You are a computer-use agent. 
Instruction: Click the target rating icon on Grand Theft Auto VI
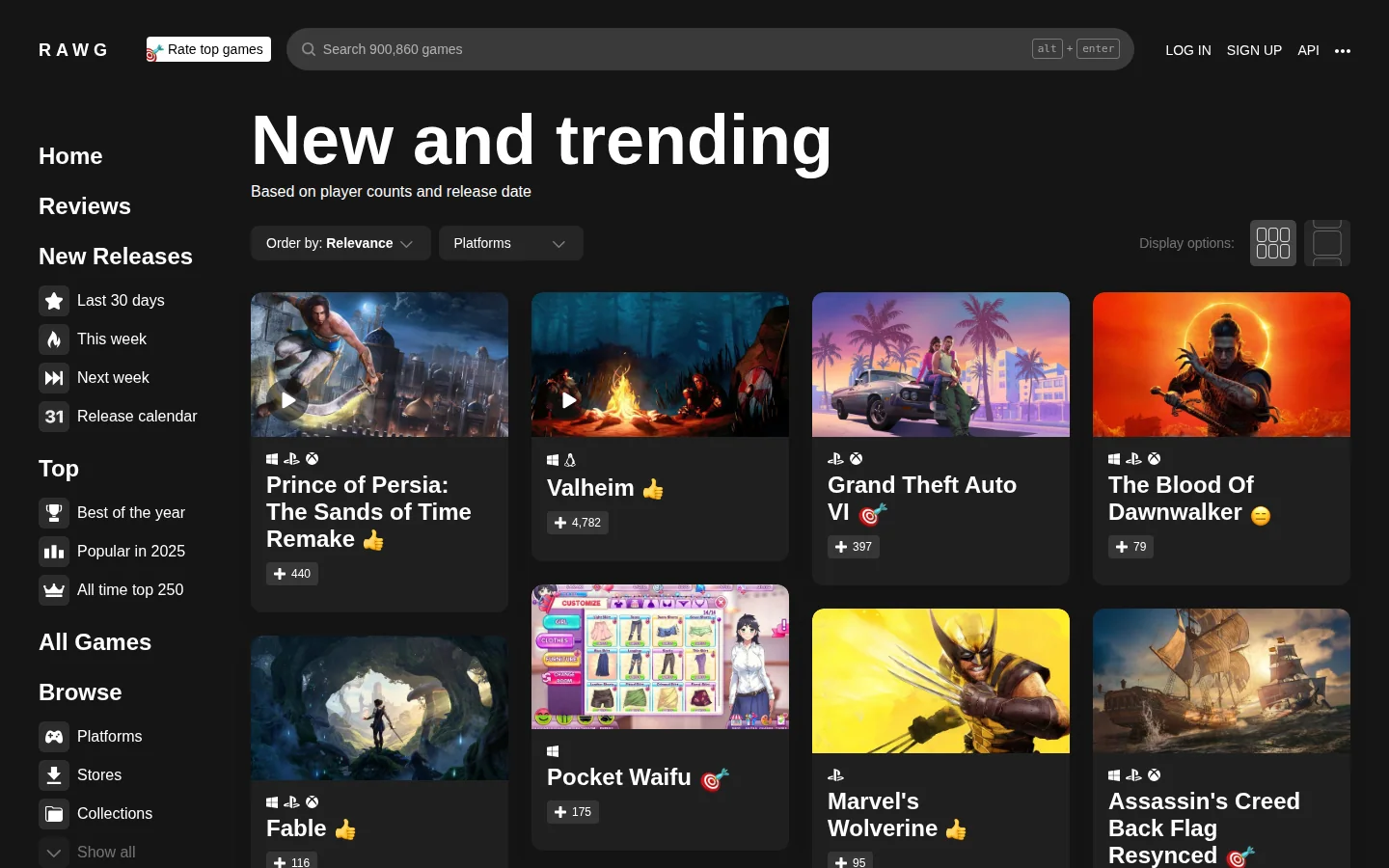click(873, 514)
